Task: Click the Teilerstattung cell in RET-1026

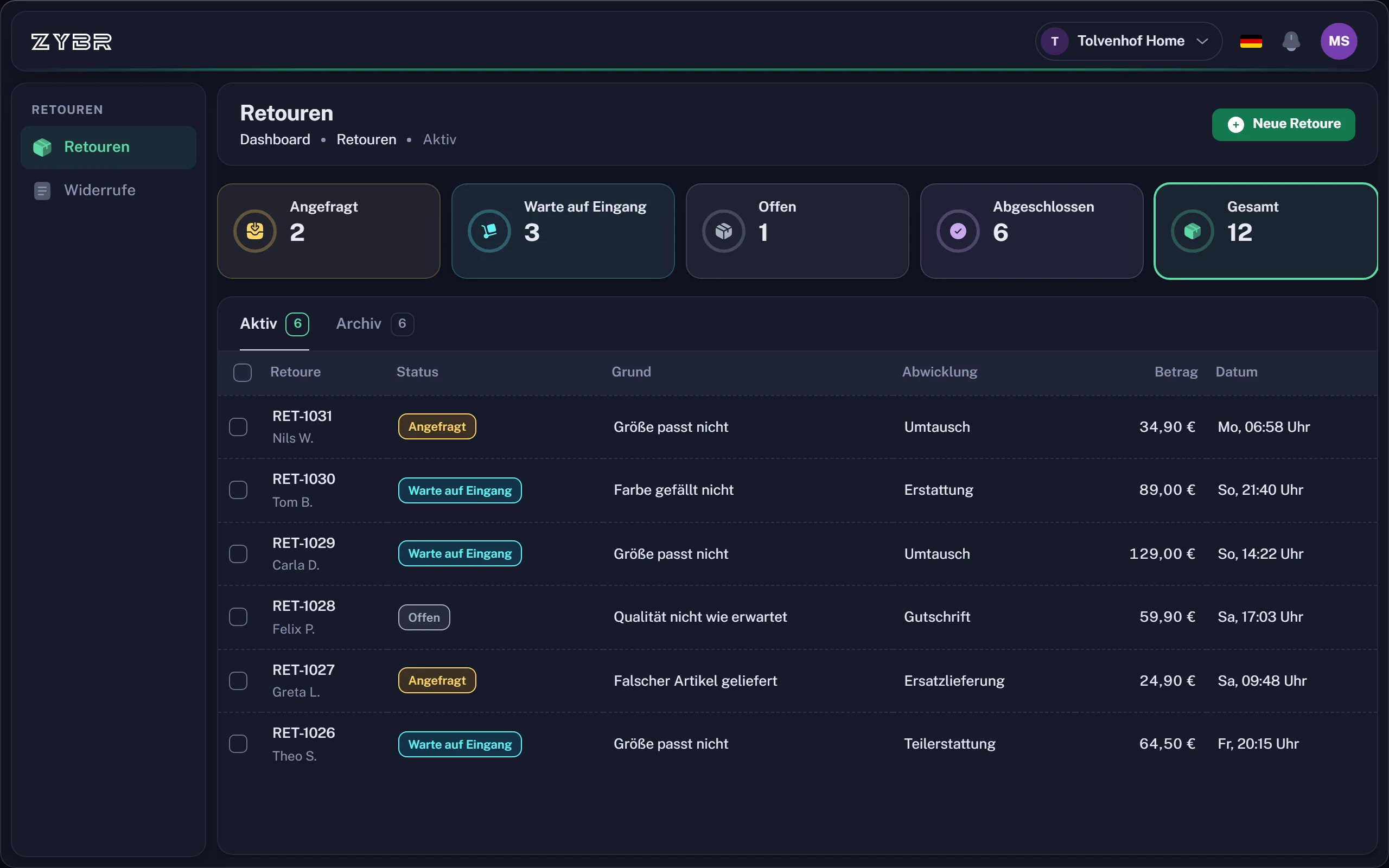Action: 950,744
